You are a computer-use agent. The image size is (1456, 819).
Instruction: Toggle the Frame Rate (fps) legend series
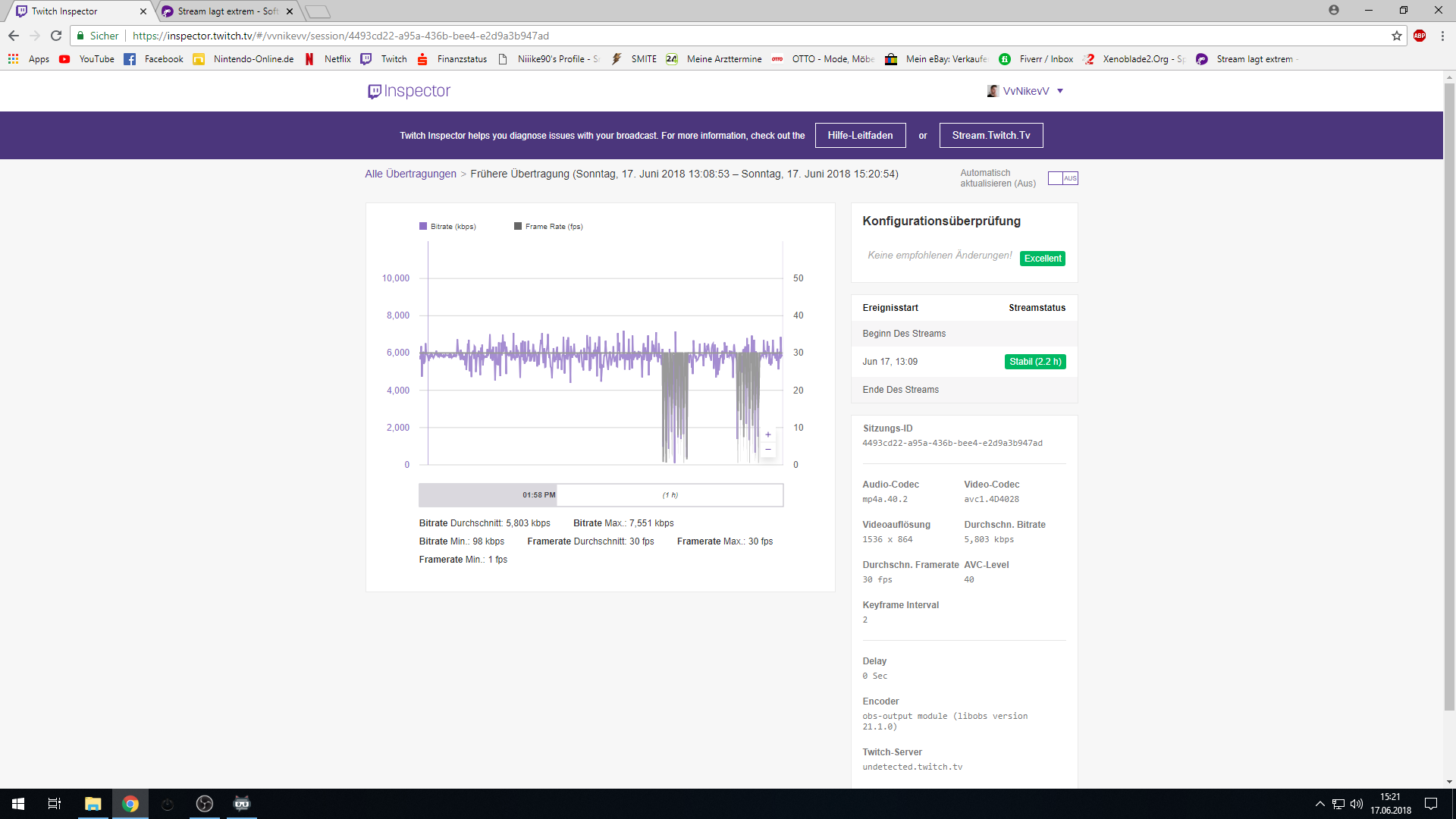(x=548, y=227)
